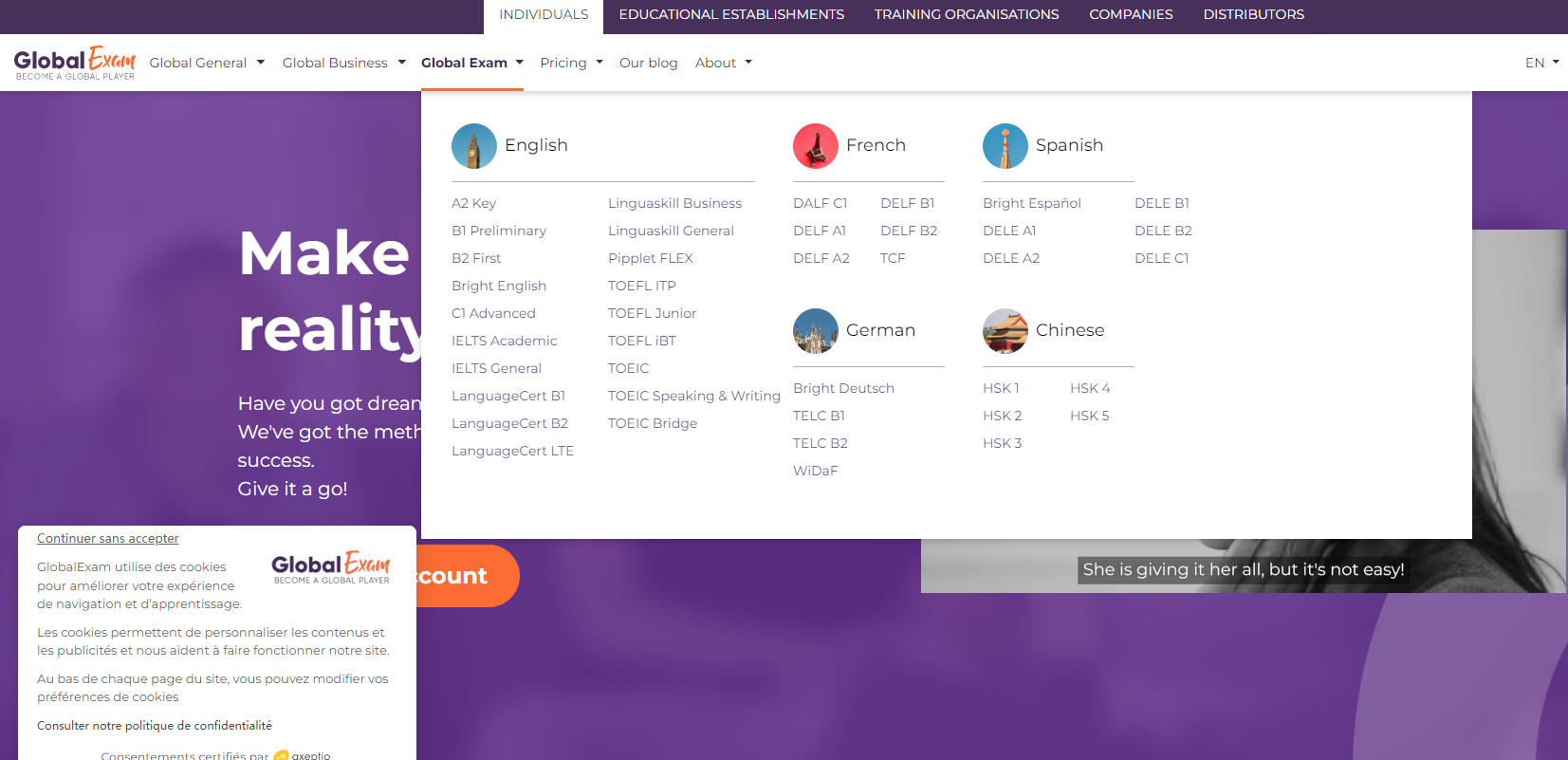Select TOEFL iBT from English exams

(642, 341)
